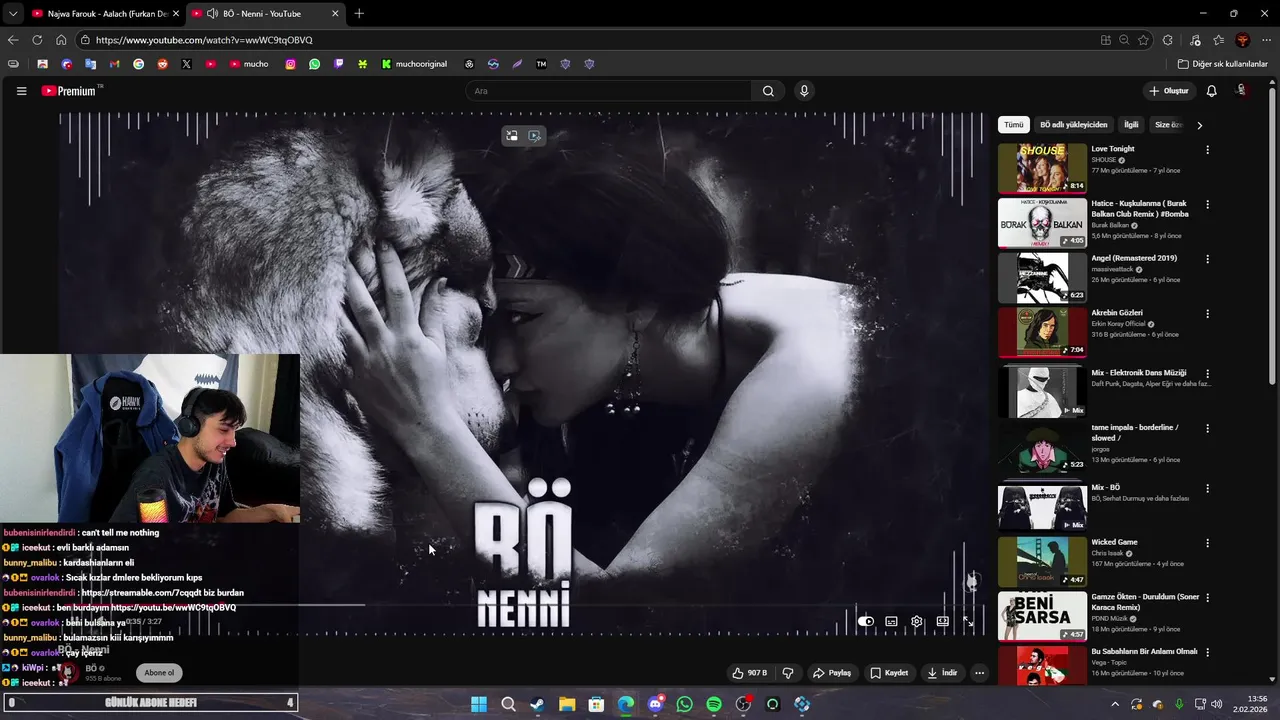The width and height of the screenshot is (1280, 720).
Task: Open Love Tonight video thumbnail
Action: point(1042,168)
